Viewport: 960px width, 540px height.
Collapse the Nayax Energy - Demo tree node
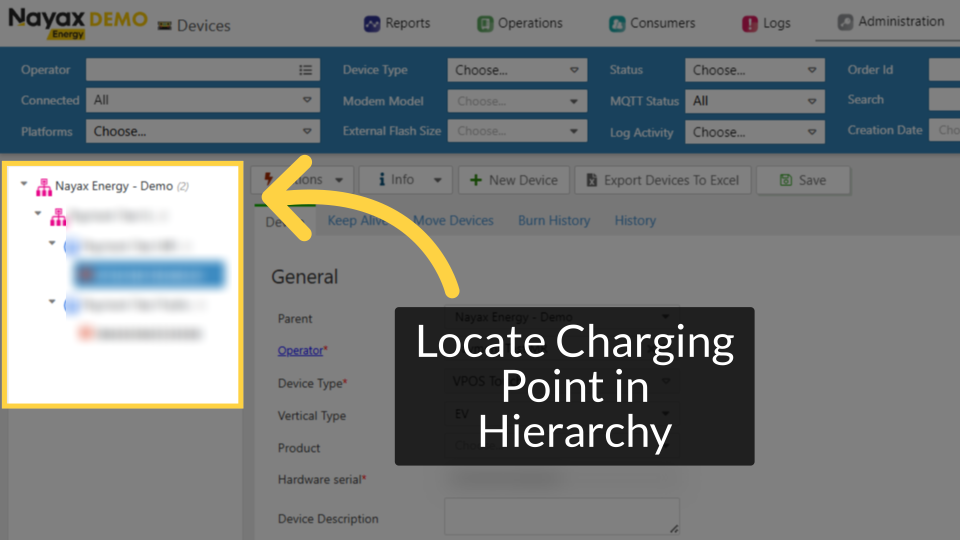click(x=24, y=184)
